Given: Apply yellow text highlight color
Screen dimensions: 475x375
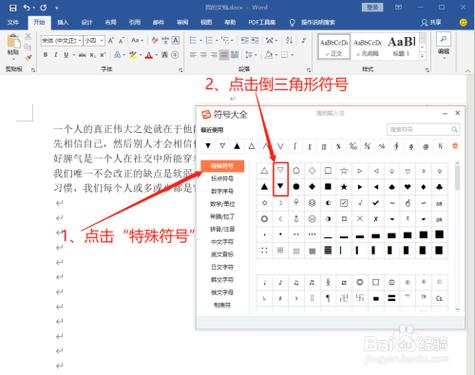Looking at the screenshot, I should click(132, 55).
